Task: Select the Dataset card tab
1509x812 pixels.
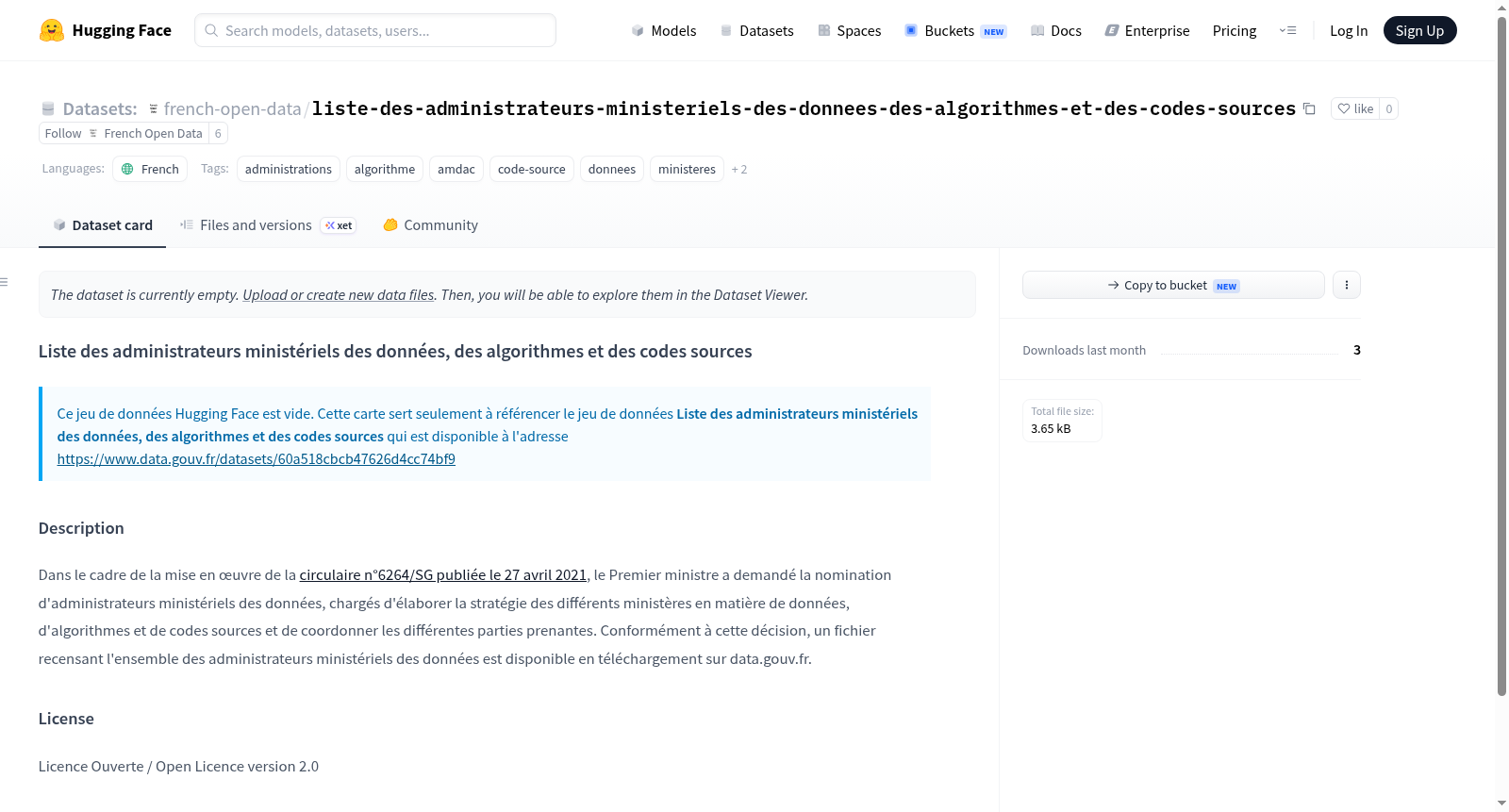Action: 102,224
